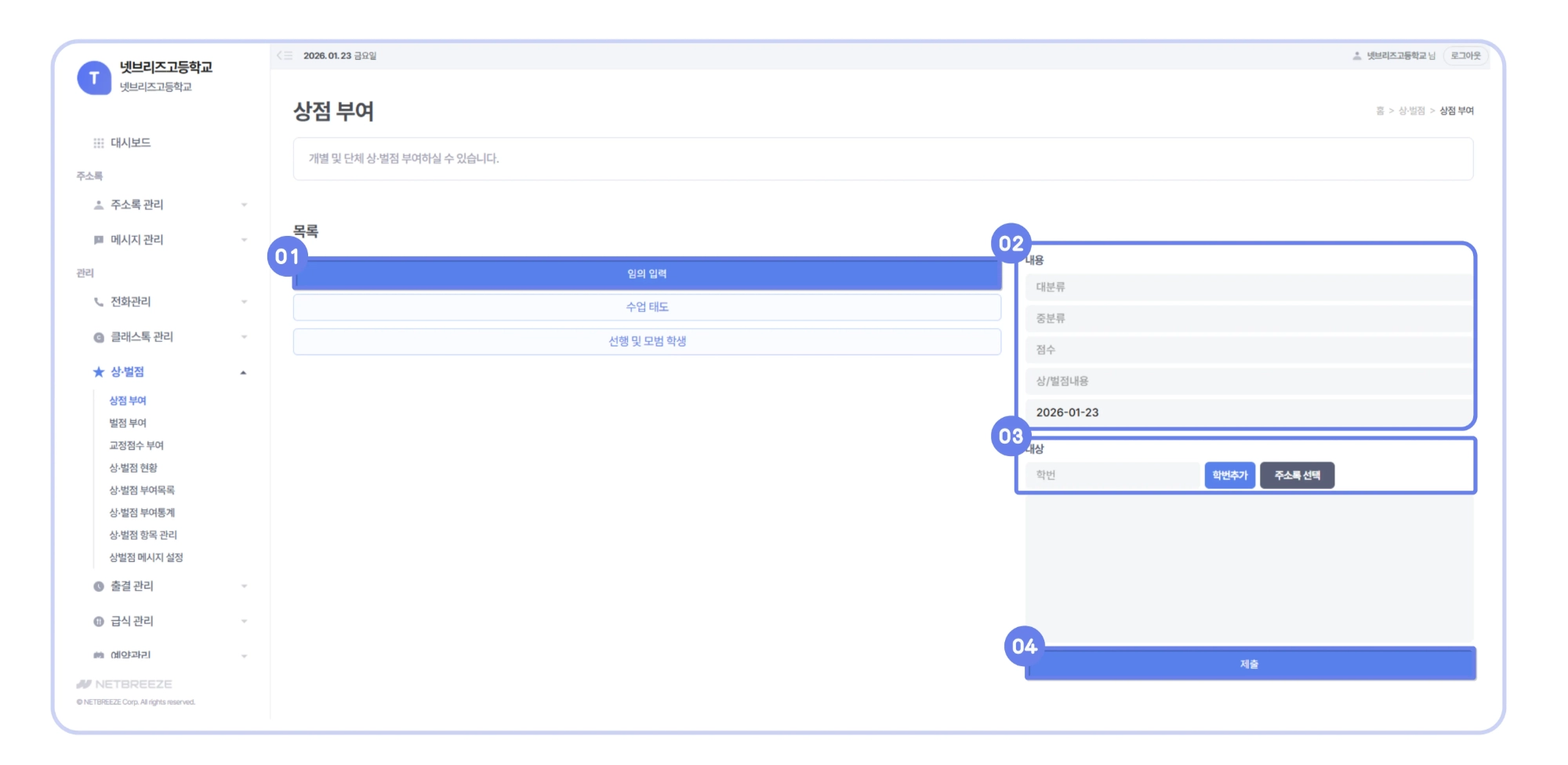Screen dimensions: 1568x765
Task: Open 벌점 부여 submenu item
Action: [128, 423]
